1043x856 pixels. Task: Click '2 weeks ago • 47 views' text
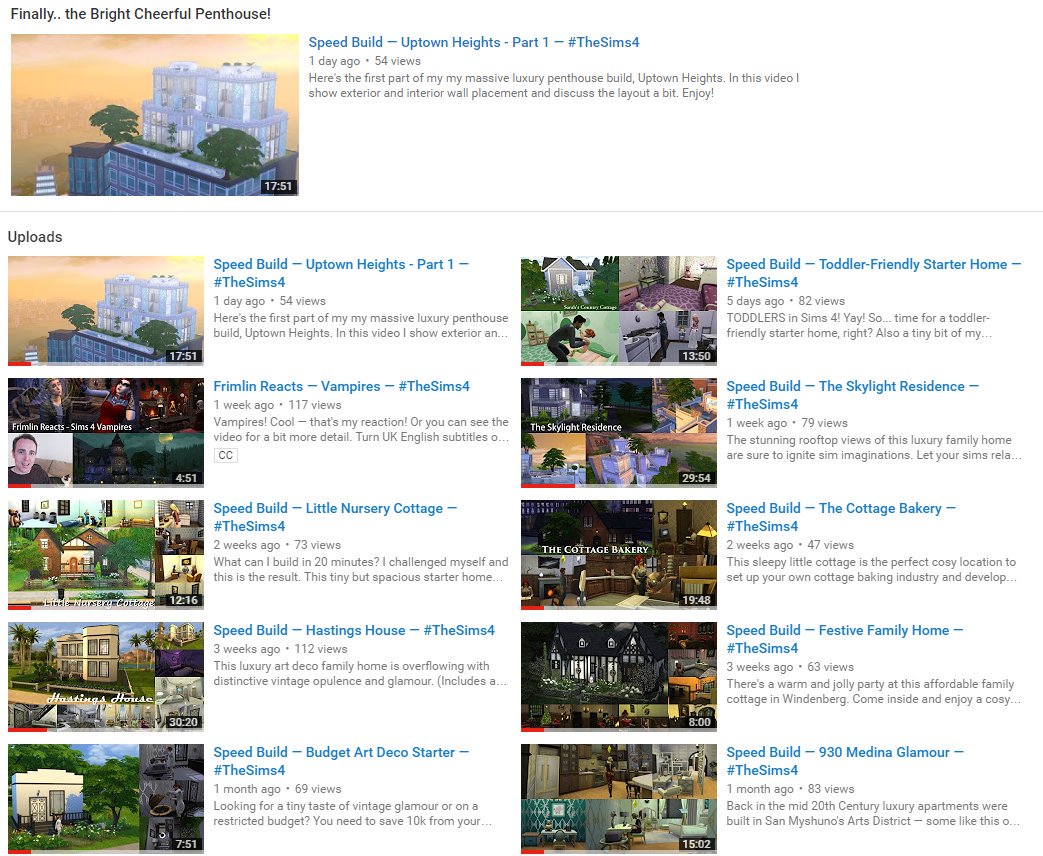pos(790,545)
